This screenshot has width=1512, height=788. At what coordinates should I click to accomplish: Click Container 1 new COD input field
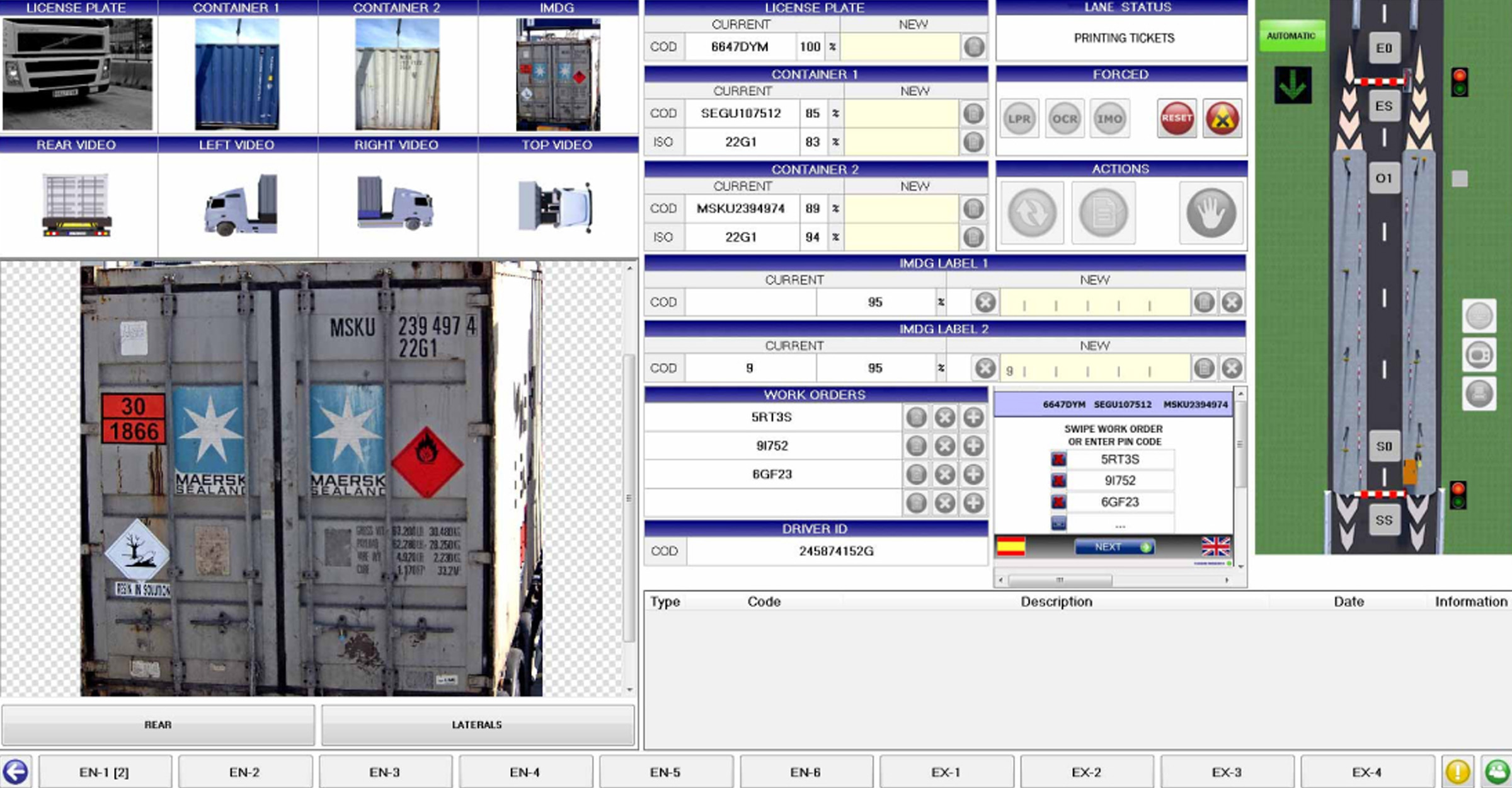[902, 113]
